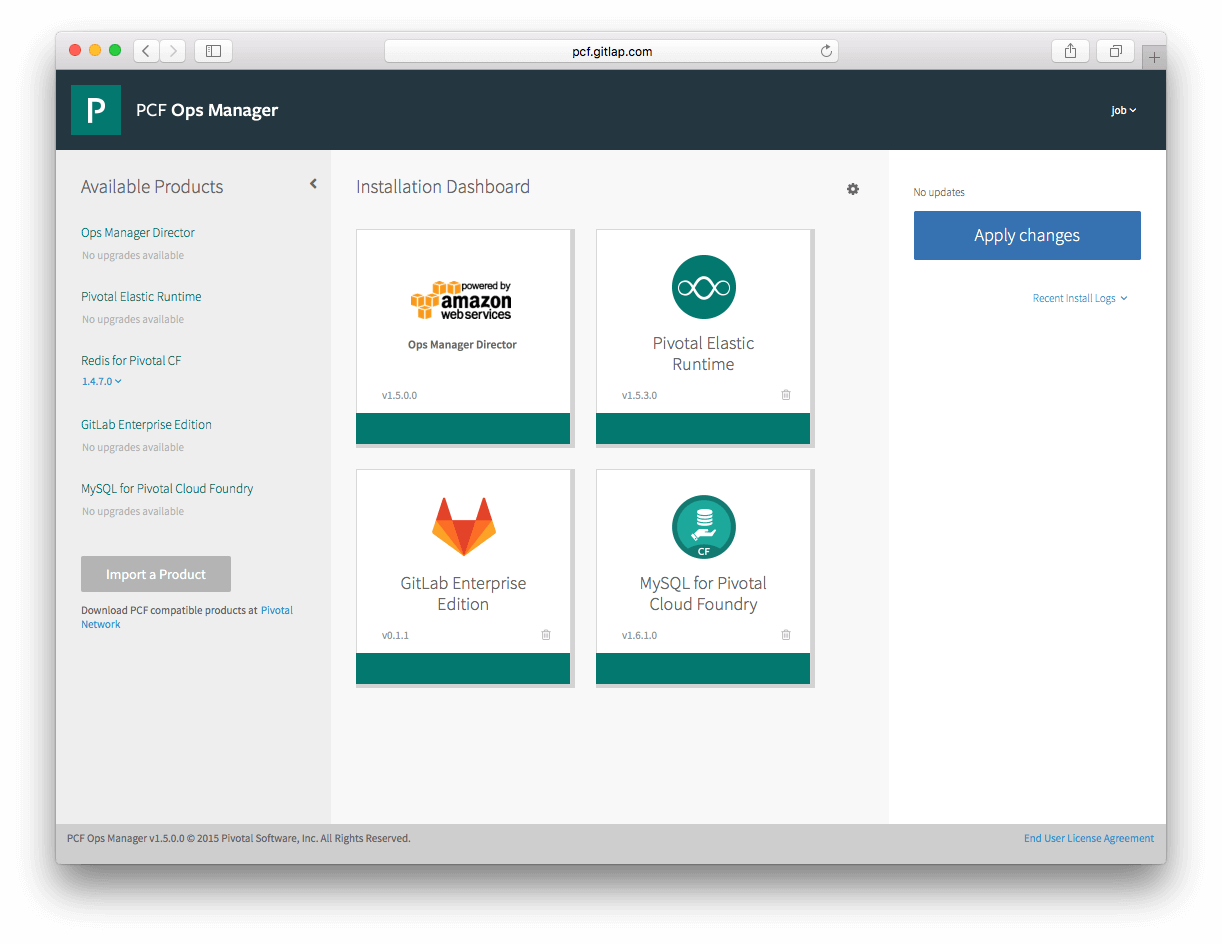Show all Safari tabs
Viewport: 1222px width, 944px height.
click(1115, 51)
